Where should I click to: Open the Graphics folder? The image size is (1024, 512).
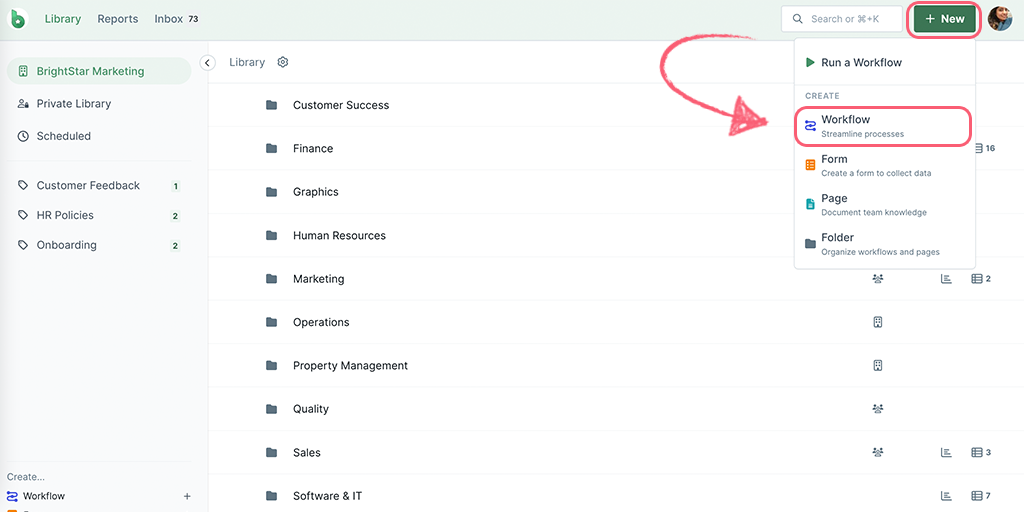[315, 192]
